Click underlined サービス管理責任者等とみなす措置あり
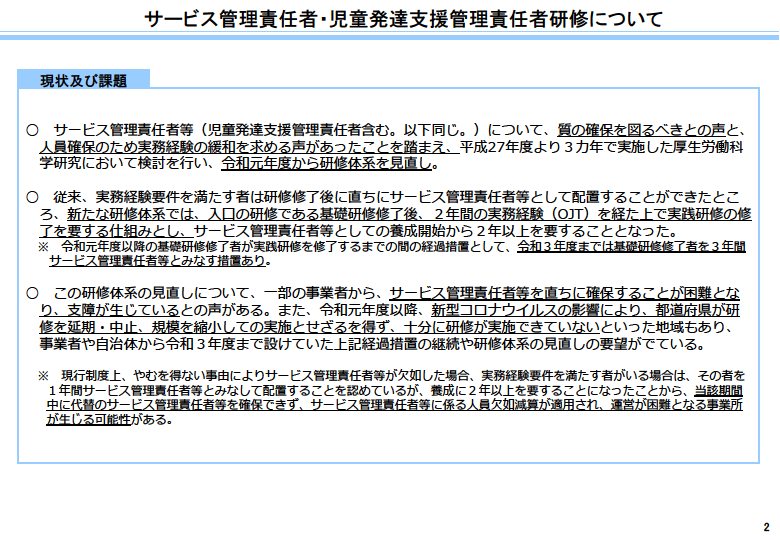 [158, 261]
